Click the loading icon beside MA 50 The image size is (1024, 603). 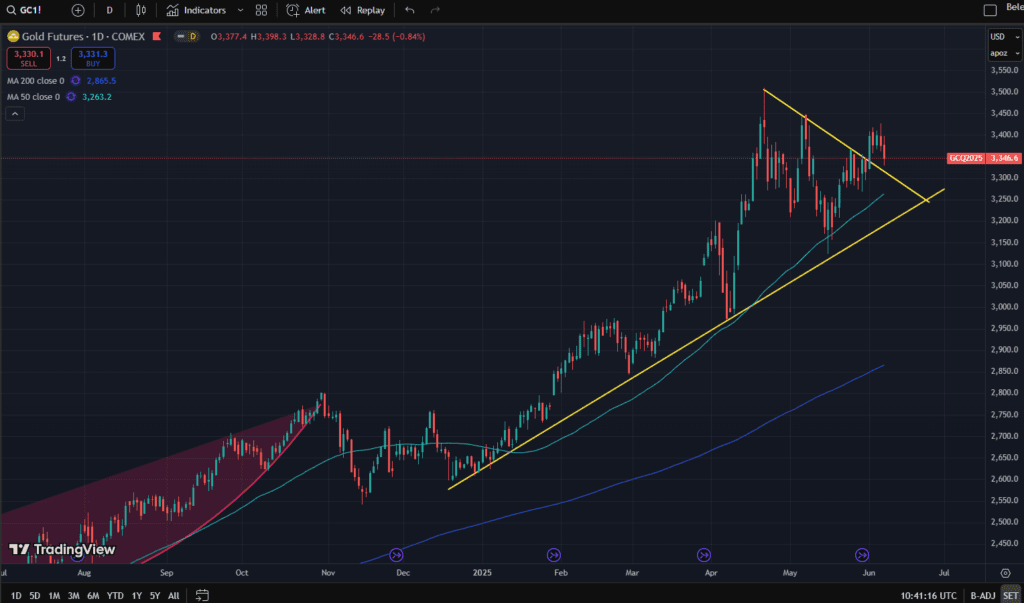71,97
